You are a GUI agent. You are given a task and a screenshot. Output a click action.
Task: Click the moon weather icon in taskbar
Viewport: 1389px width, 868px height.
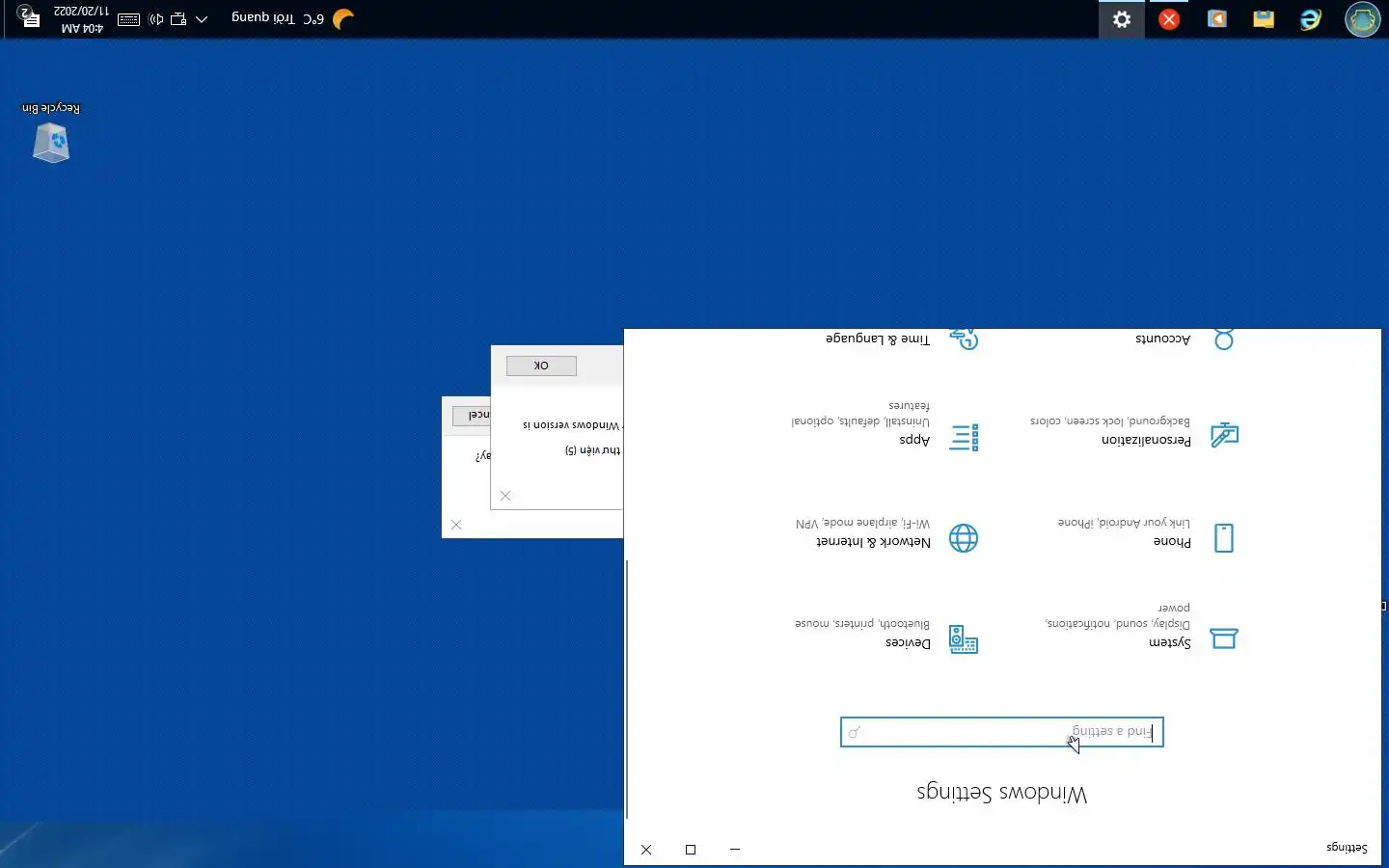(343, 19)
